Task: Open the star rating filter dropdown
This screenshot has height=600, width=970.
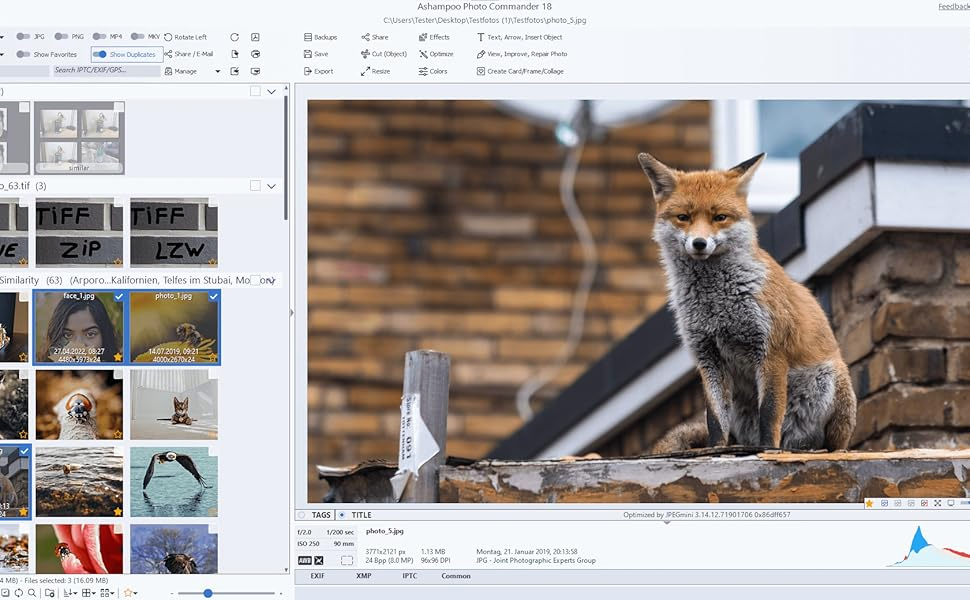Action: pyautogui.click(x=130, y=593)
